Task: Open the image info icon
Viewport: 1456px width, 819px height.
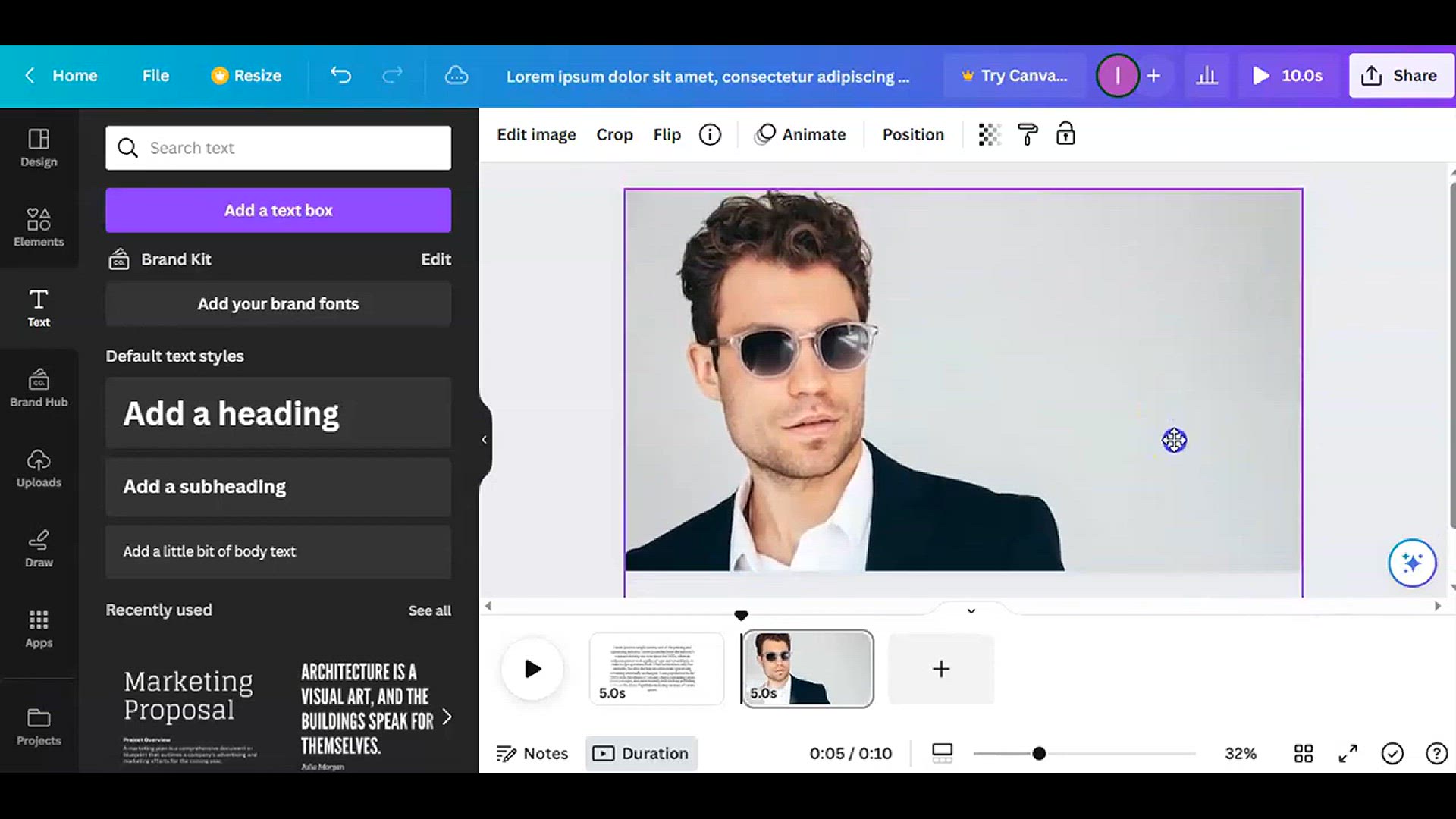Action: (x=710, y=134)
